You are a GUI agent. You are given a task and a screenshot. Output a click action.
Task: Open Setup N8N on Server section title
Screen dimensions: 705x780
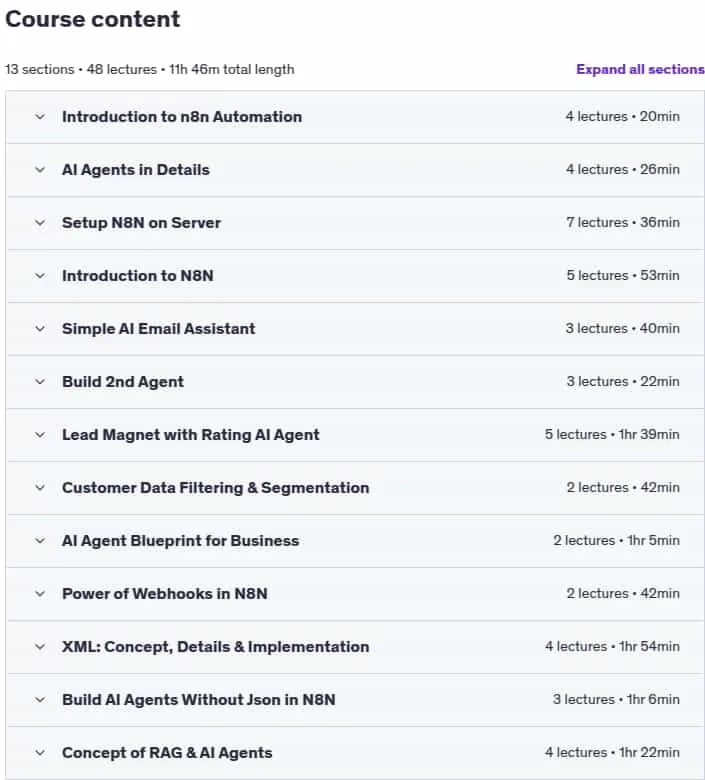coord(141,223)
